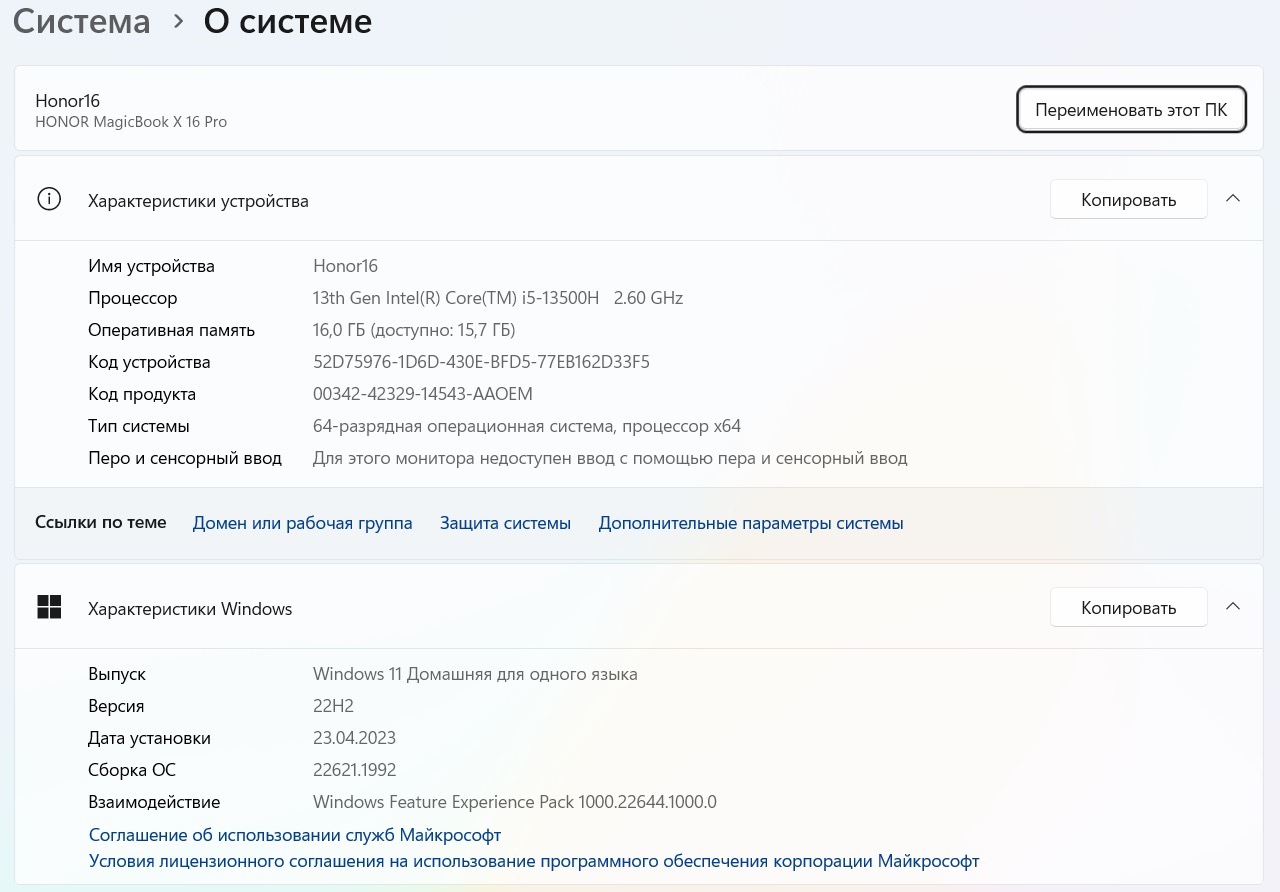Open Соглашение об использовании служб Майкрософт

pyautogui.click(x=295, y=834)
